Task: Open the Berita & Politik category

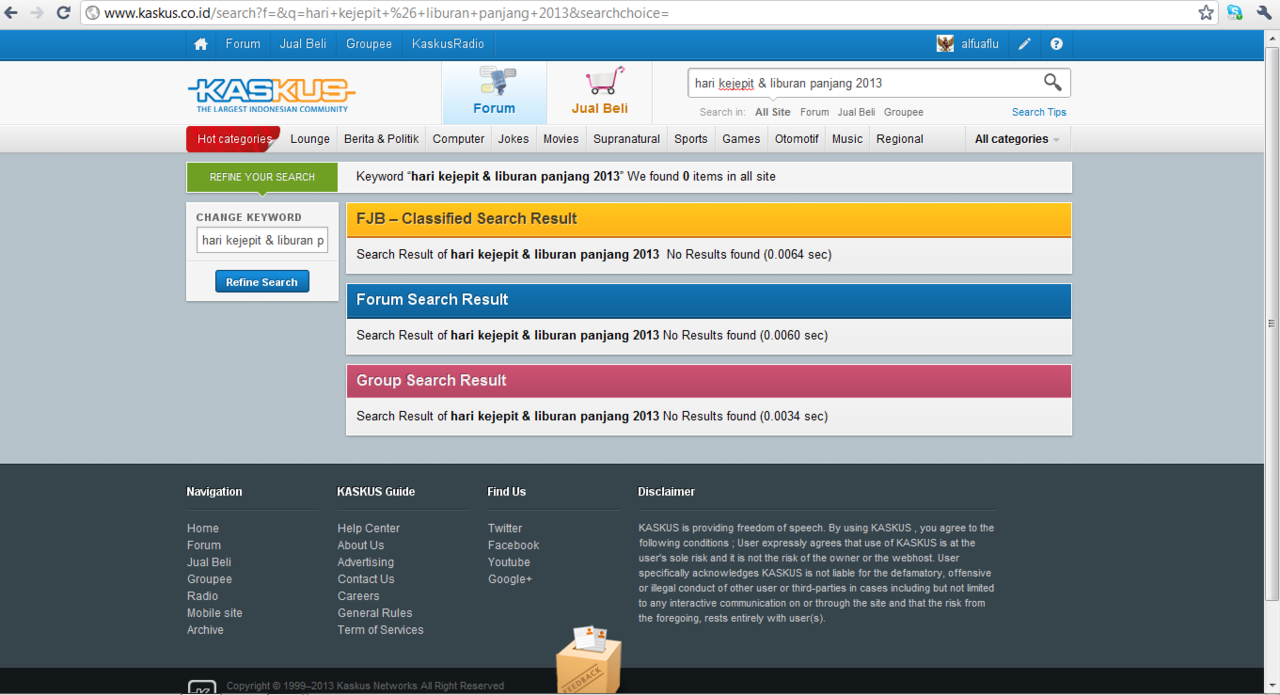Action: tap(381, 139)
